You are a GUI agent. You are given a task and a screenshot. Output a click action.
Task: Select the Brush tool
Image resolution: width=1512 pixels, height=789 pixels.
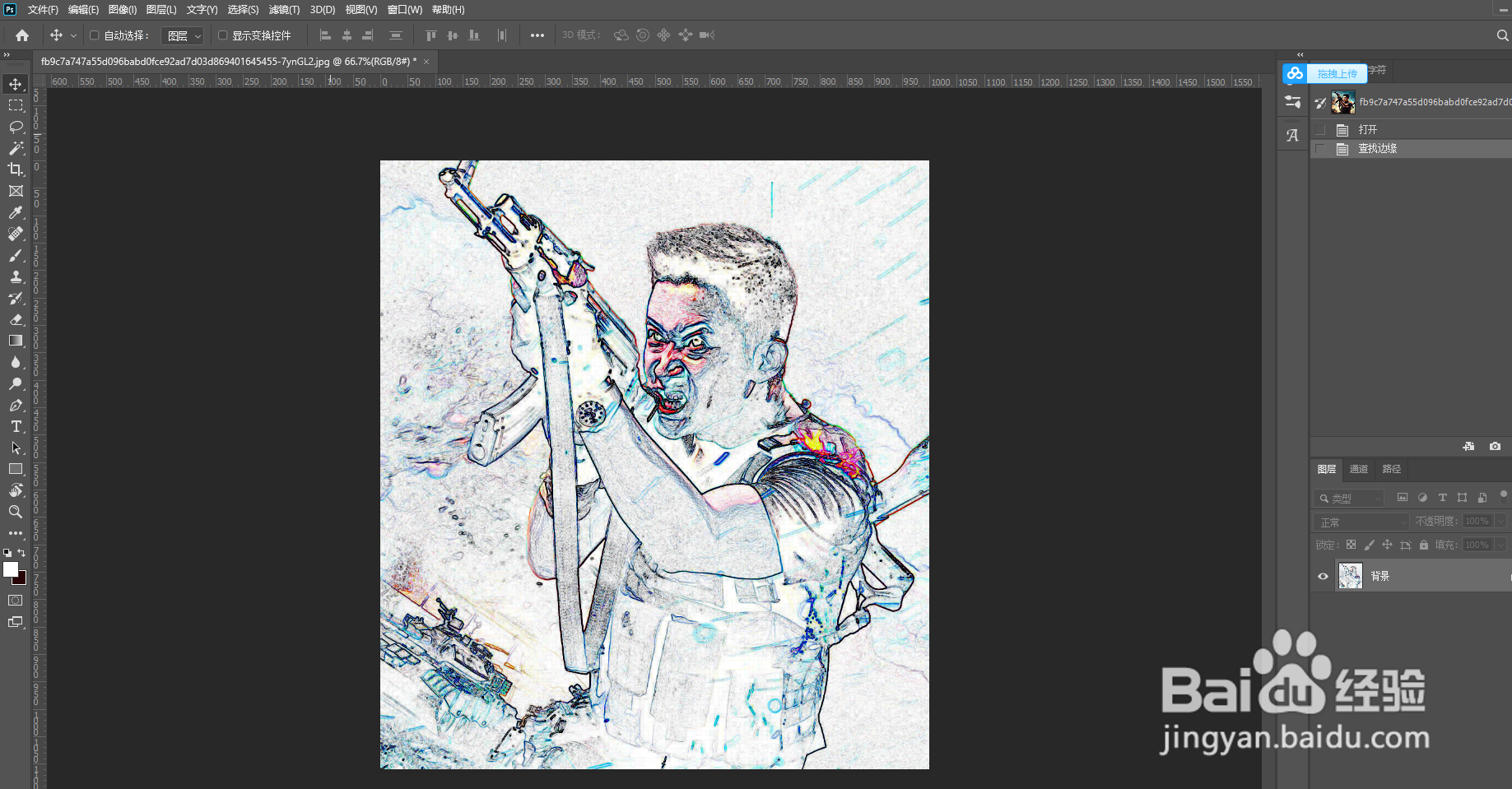click(16, 255)
